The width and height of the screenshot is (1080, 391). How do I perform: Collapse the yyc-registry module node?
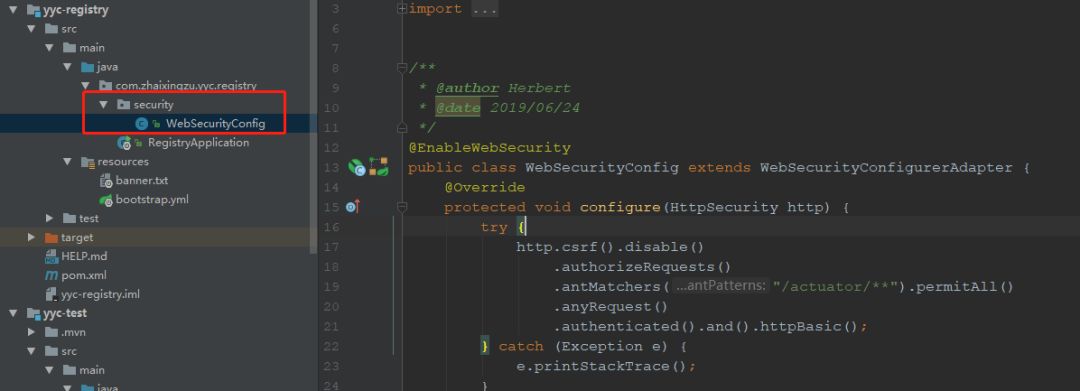click(13, 10)
